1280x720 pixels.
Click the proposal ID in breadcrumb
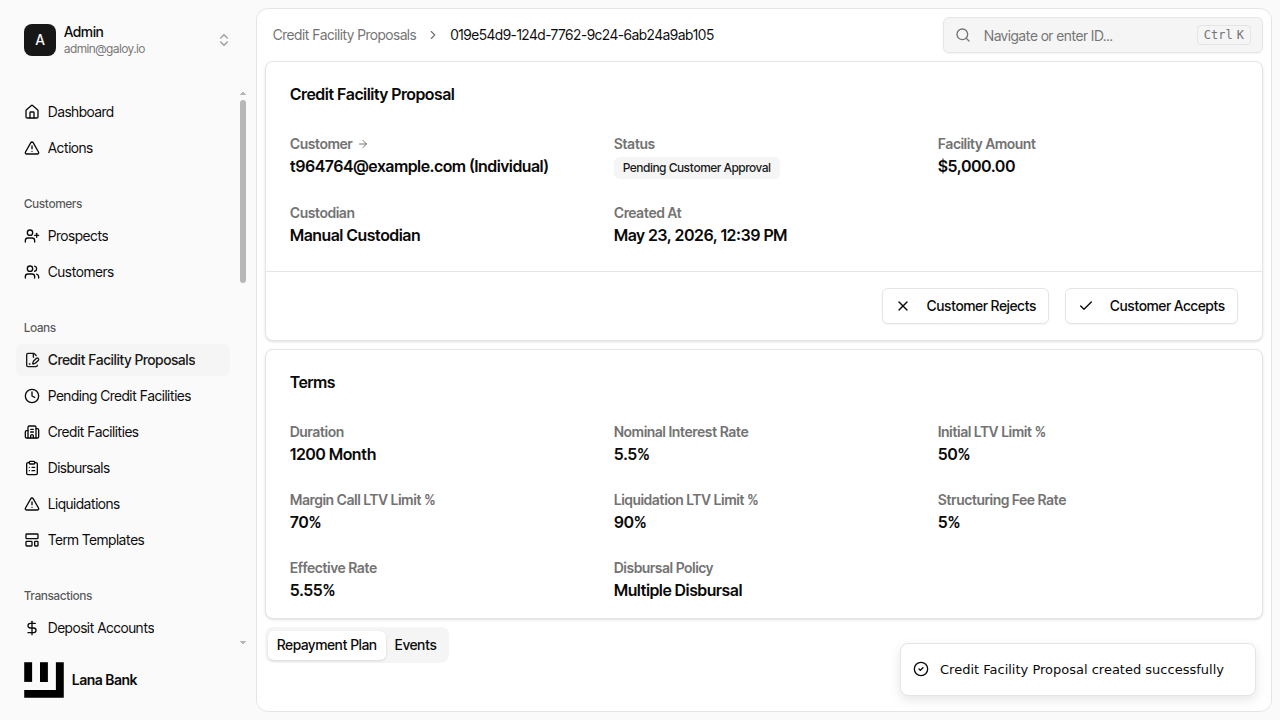pos(582,35)
